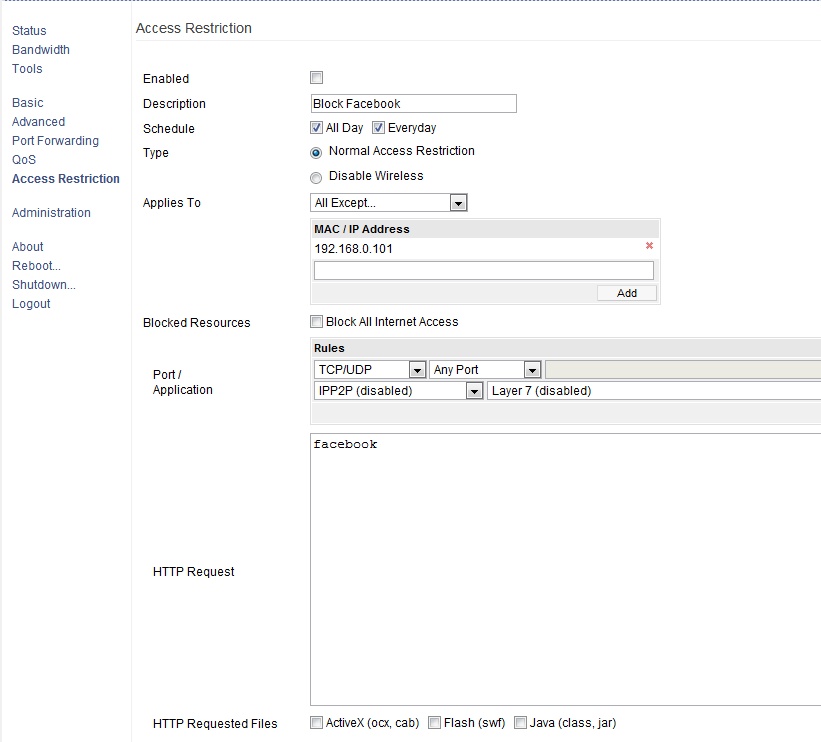The width and height of the screenshot is (821, 742).
Task: Delete the 192.168.0.101 address entry
Action: (x=649, y=246)
